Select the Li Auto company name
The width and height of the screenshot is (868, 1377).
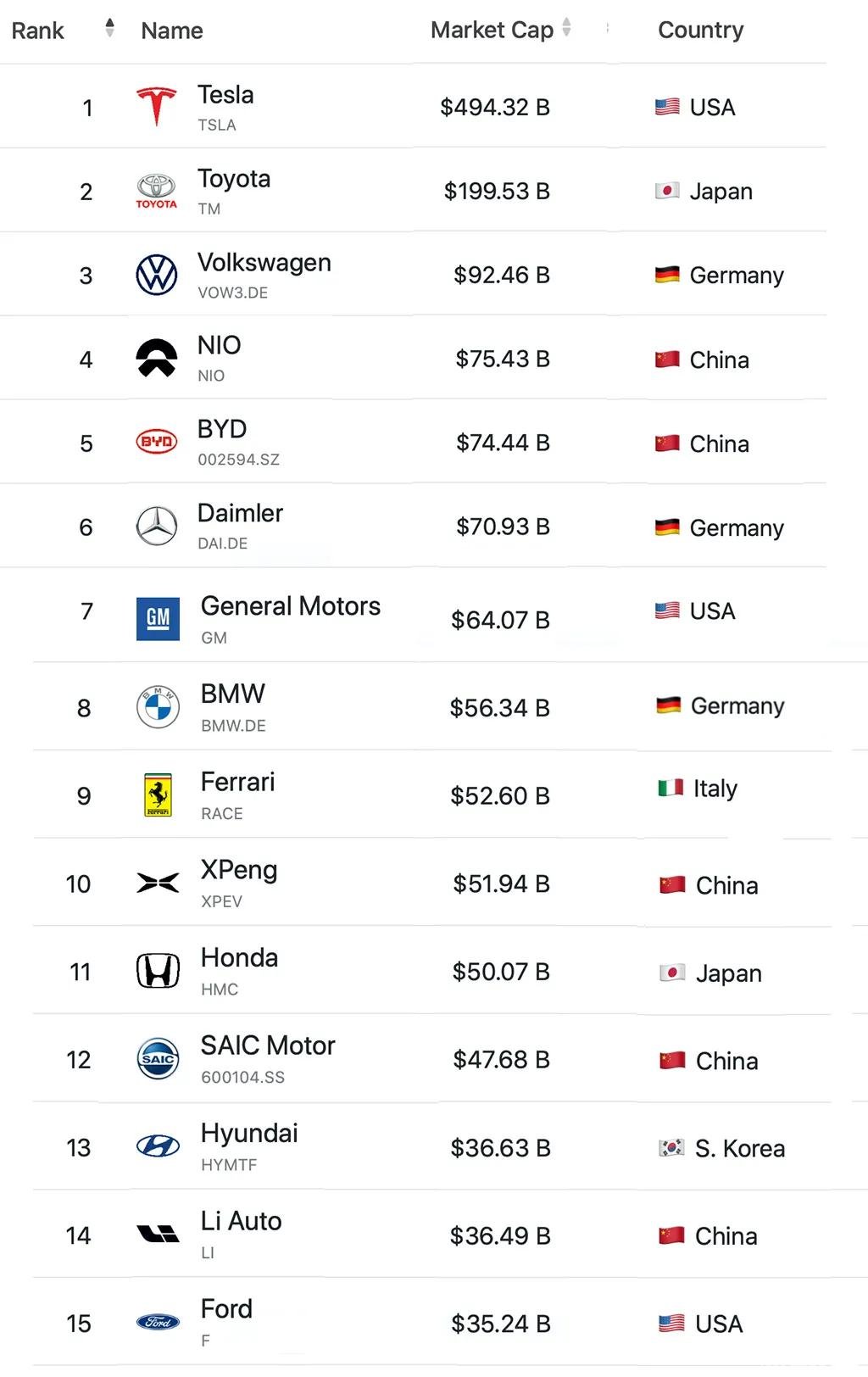pos(242,1221)
